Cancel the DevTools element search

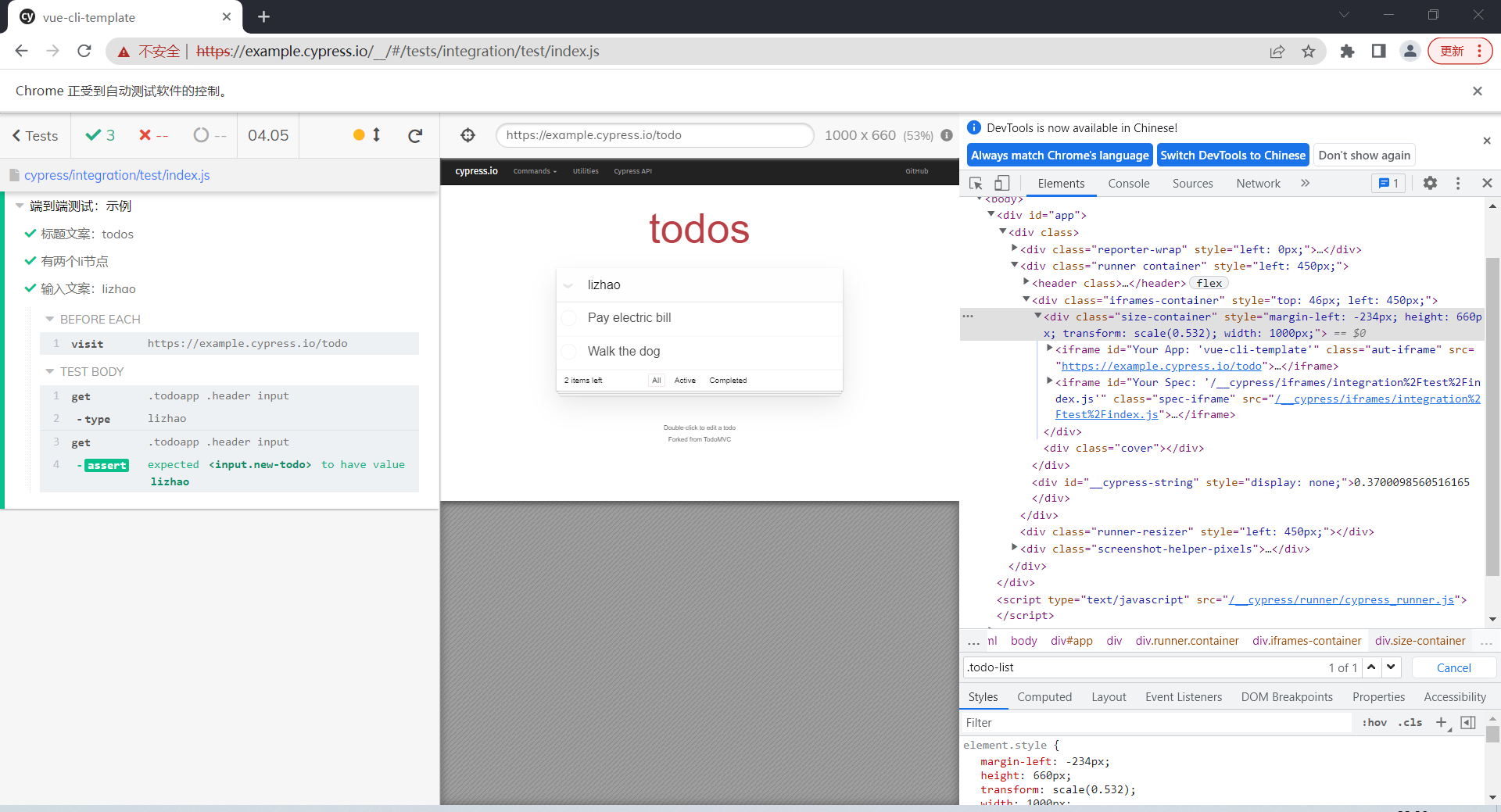pos(1453,667)
